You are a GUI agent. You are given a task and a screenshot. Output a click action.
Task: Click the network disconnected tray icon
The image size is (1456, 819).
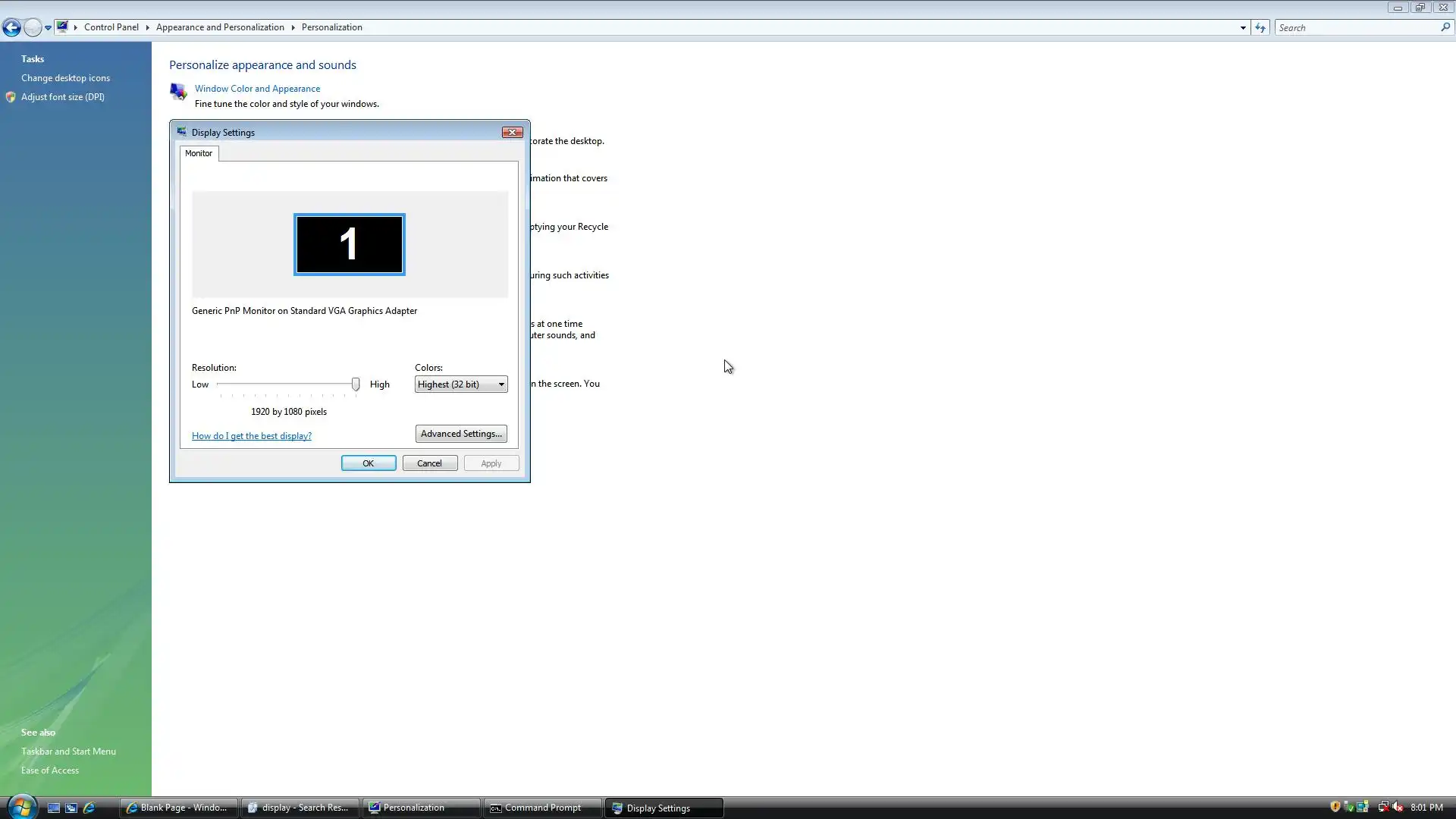tap(1383, 808)
